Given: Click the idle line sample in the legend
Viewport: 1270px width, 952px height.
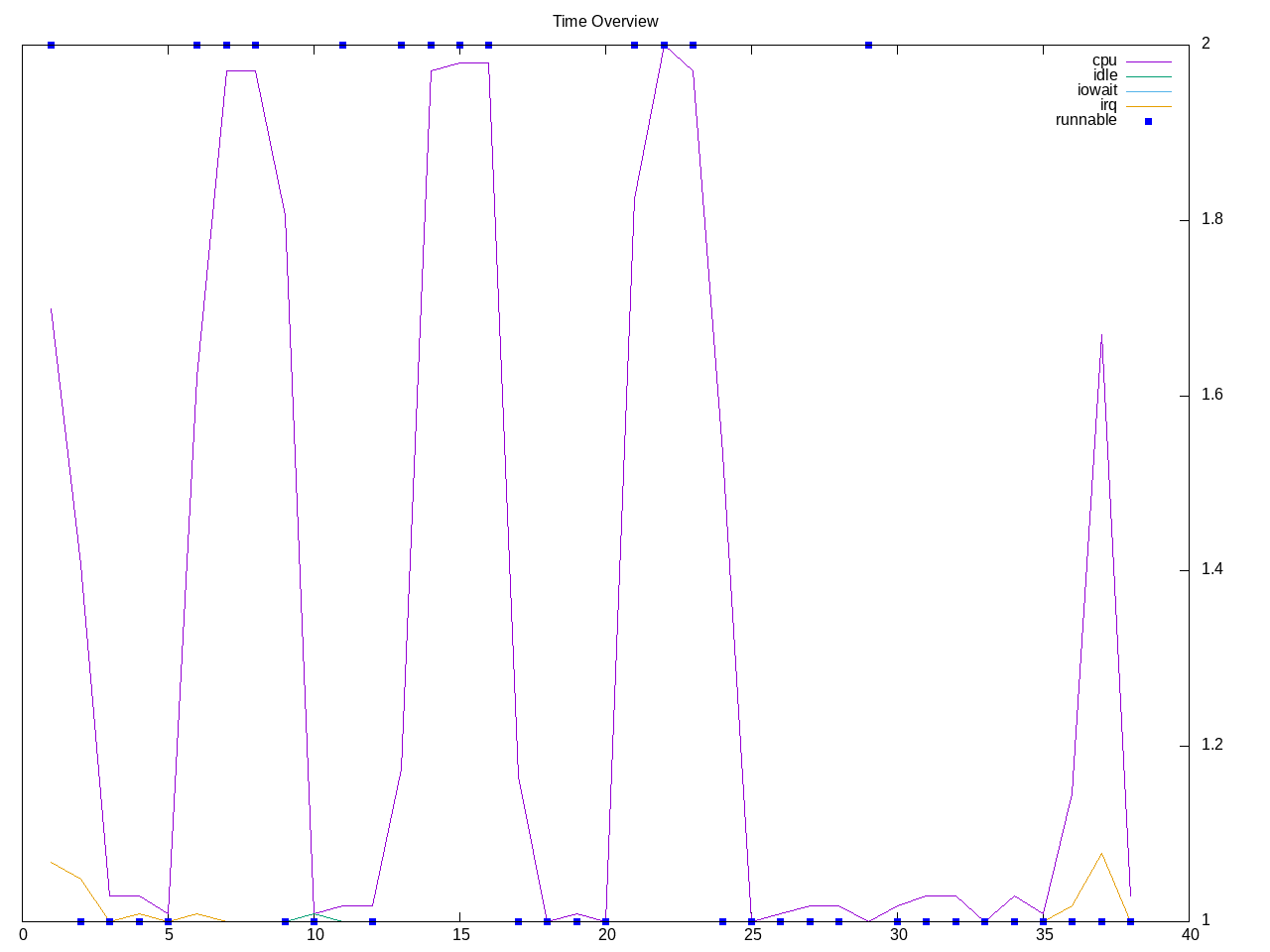Looking at the screenshot, I should pos(1148,76).
